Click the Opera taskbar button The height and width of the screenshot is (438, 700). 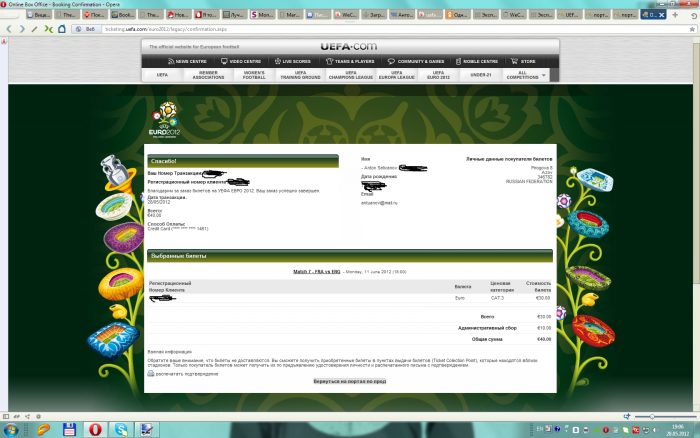(95, 430)
